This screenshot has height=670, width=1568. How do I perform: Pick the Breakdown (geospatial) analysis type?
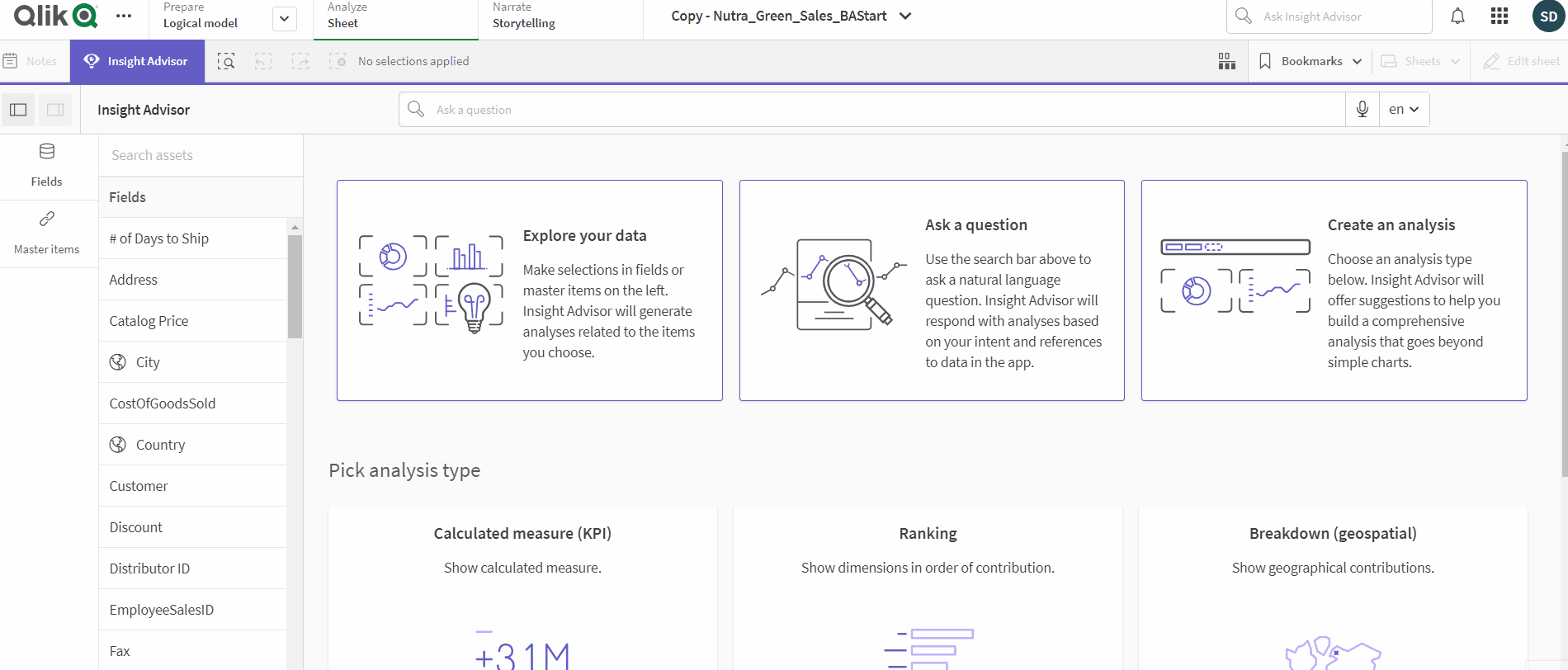pyautogui.click(x=1333, y=588)
